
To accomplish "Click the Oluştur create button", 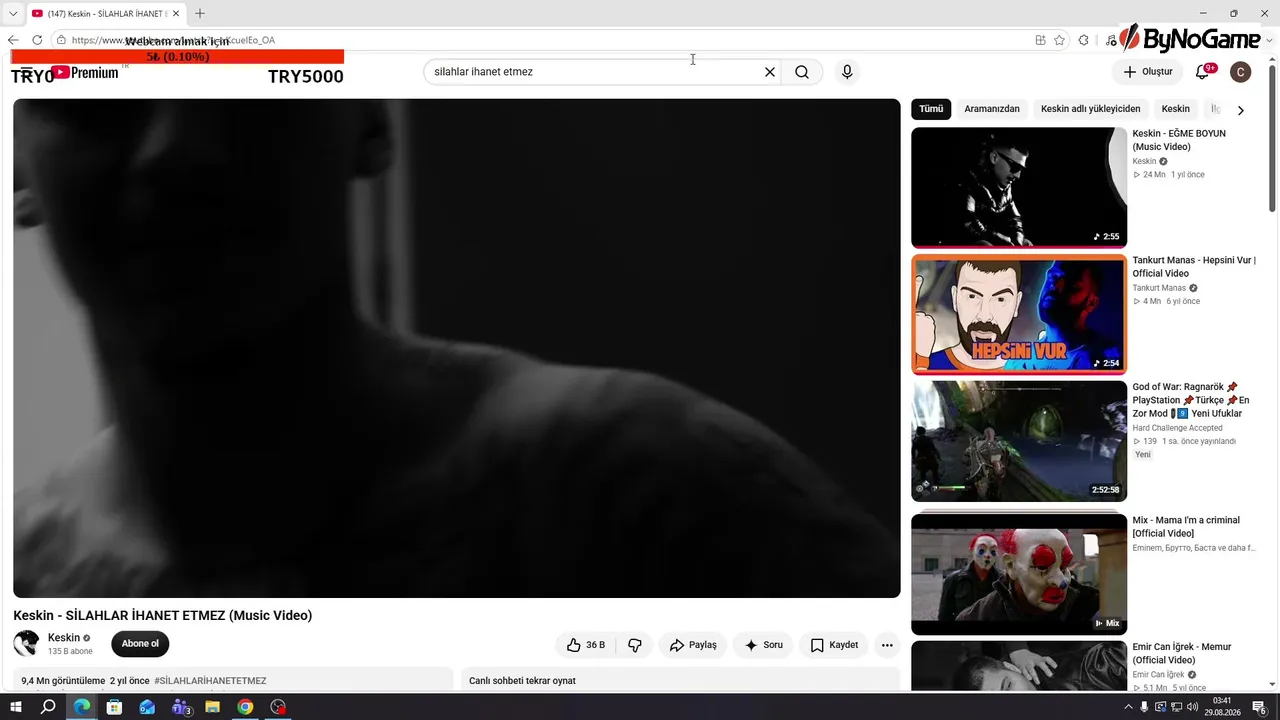I will click(x=1147, y=72).
